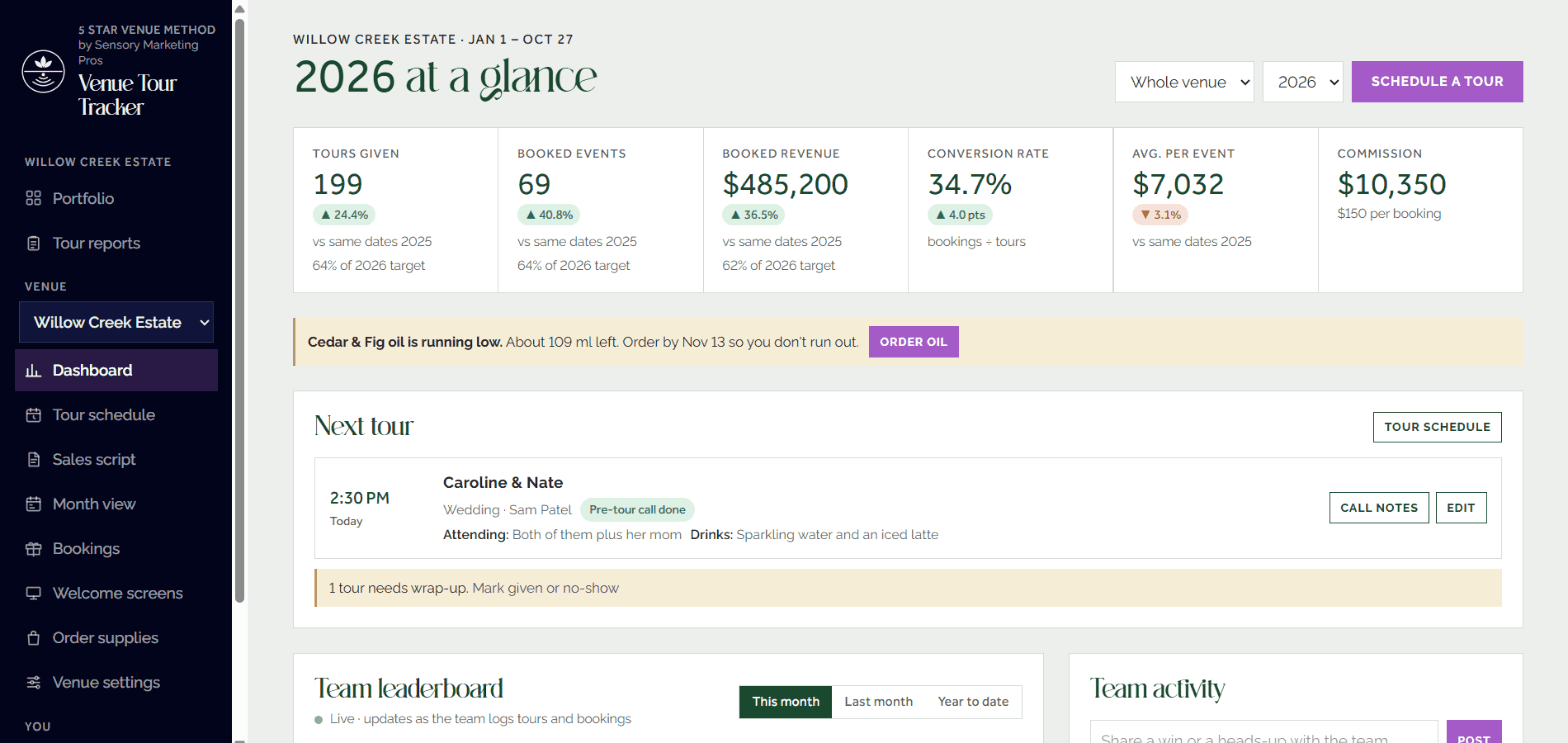1568x743 pixels.
Task: Click the 69 booked events value
Action: 535,184
